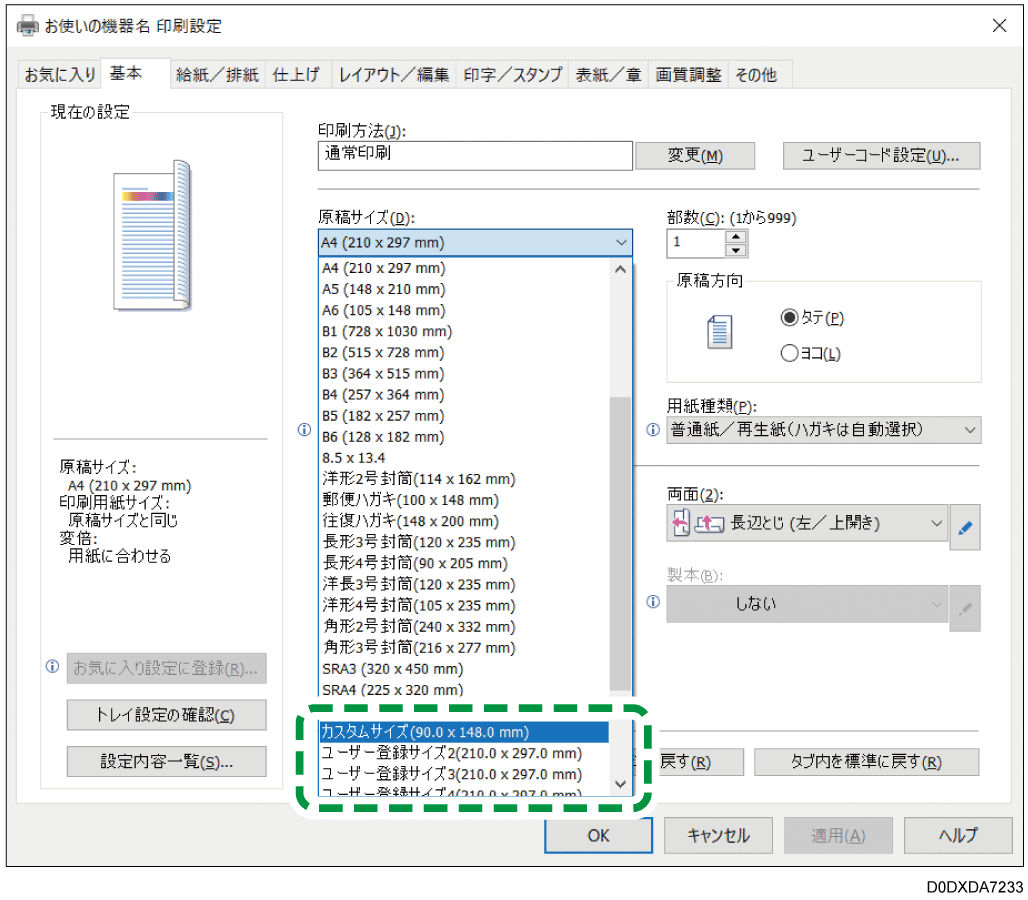Click the paper size list scroll-up arrow
The image size is (1028, 900).
tap(620, 269)
